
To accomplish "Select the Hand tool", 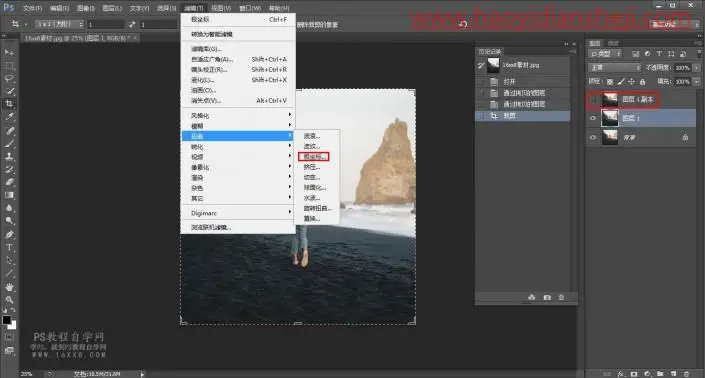I will [x=9, y=287].
